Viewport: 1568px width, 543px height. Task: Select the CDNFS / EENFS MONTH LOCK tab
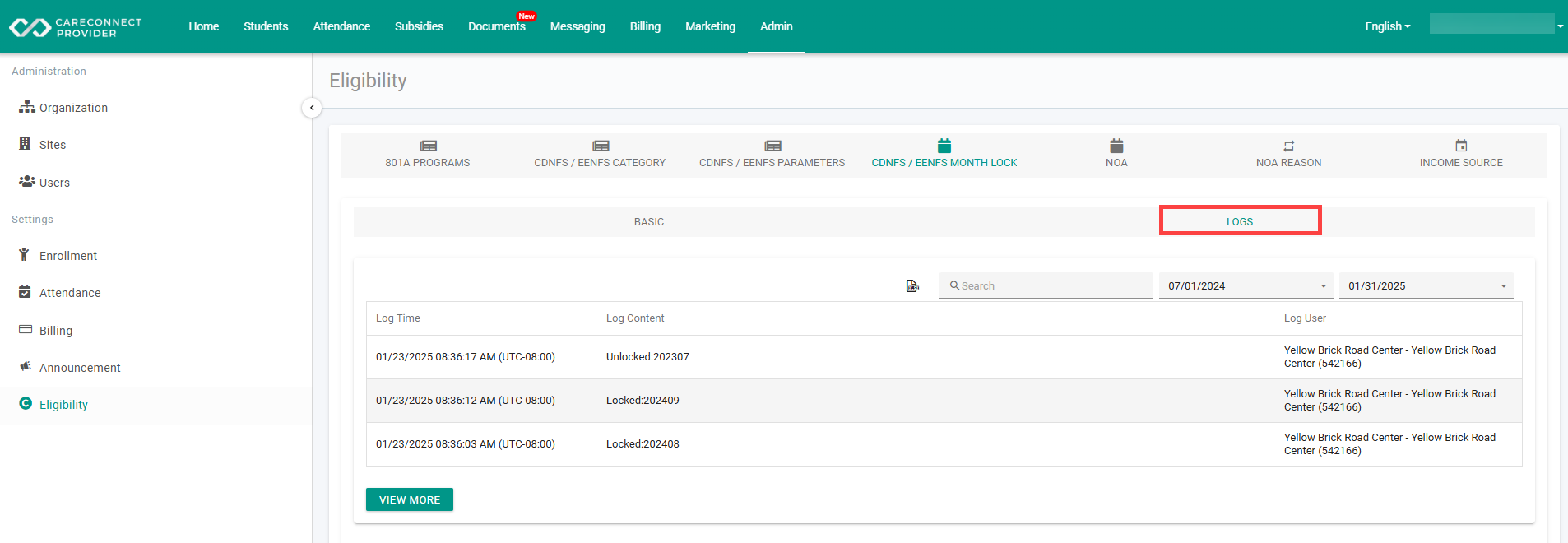click(x=944, y=155)
